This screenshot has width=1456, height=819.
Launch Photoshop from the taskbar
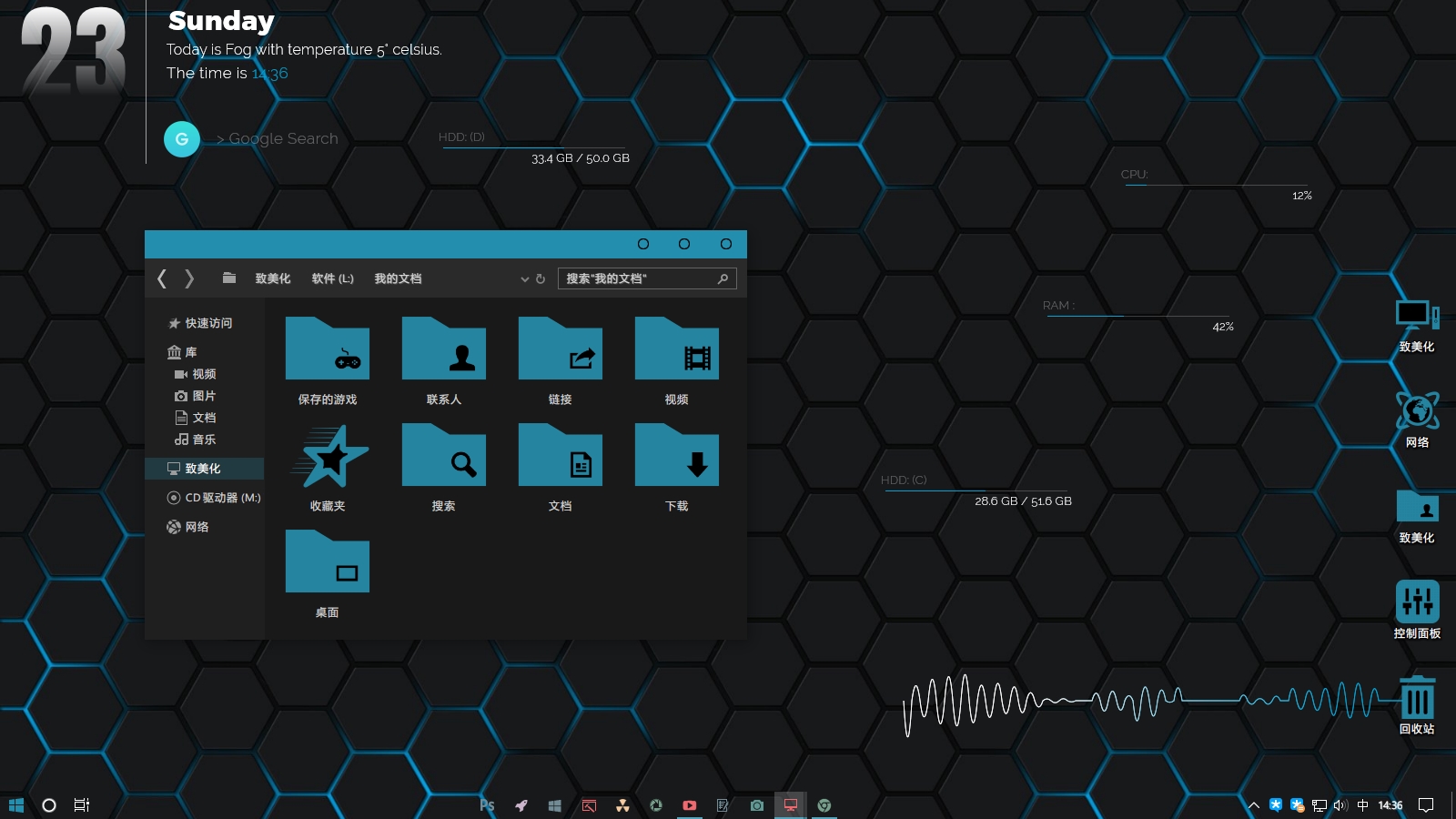coord(487,805)
